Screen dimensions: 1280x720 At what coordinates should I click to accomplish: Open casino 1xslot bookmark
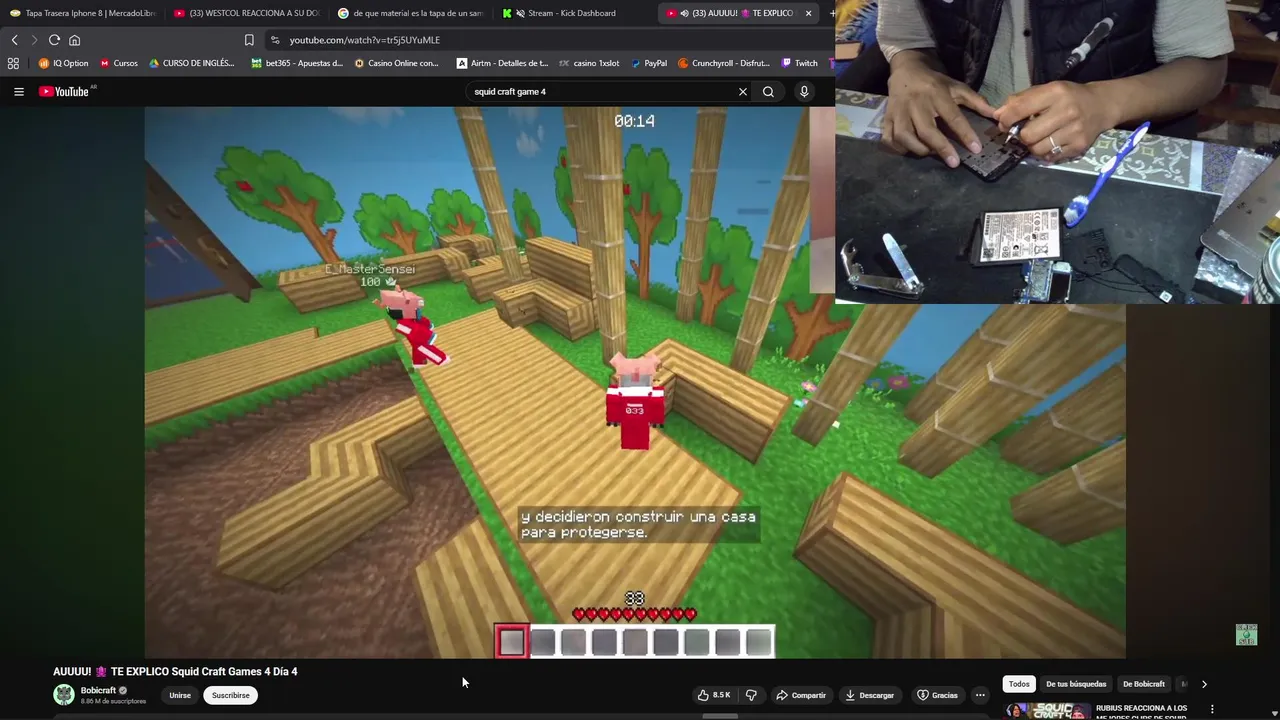click(590, 63)
